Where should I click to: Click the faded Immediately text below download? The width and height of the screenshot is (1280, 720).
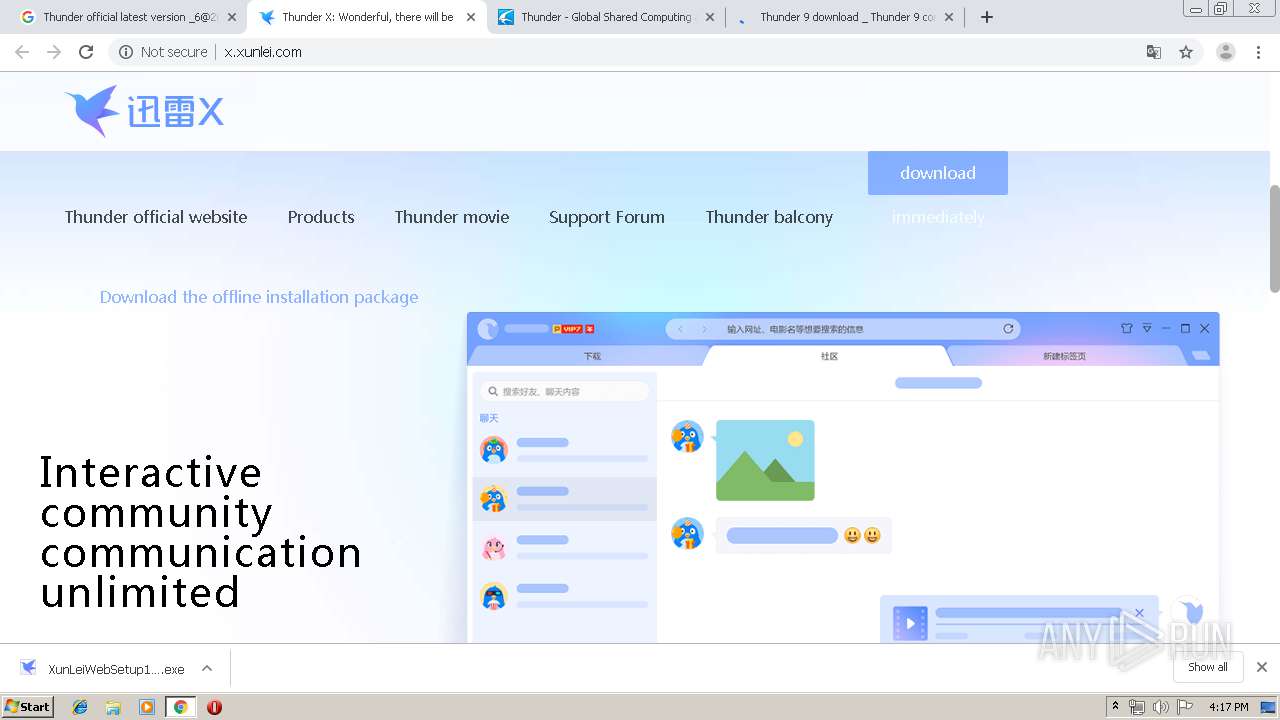[938, 217]
